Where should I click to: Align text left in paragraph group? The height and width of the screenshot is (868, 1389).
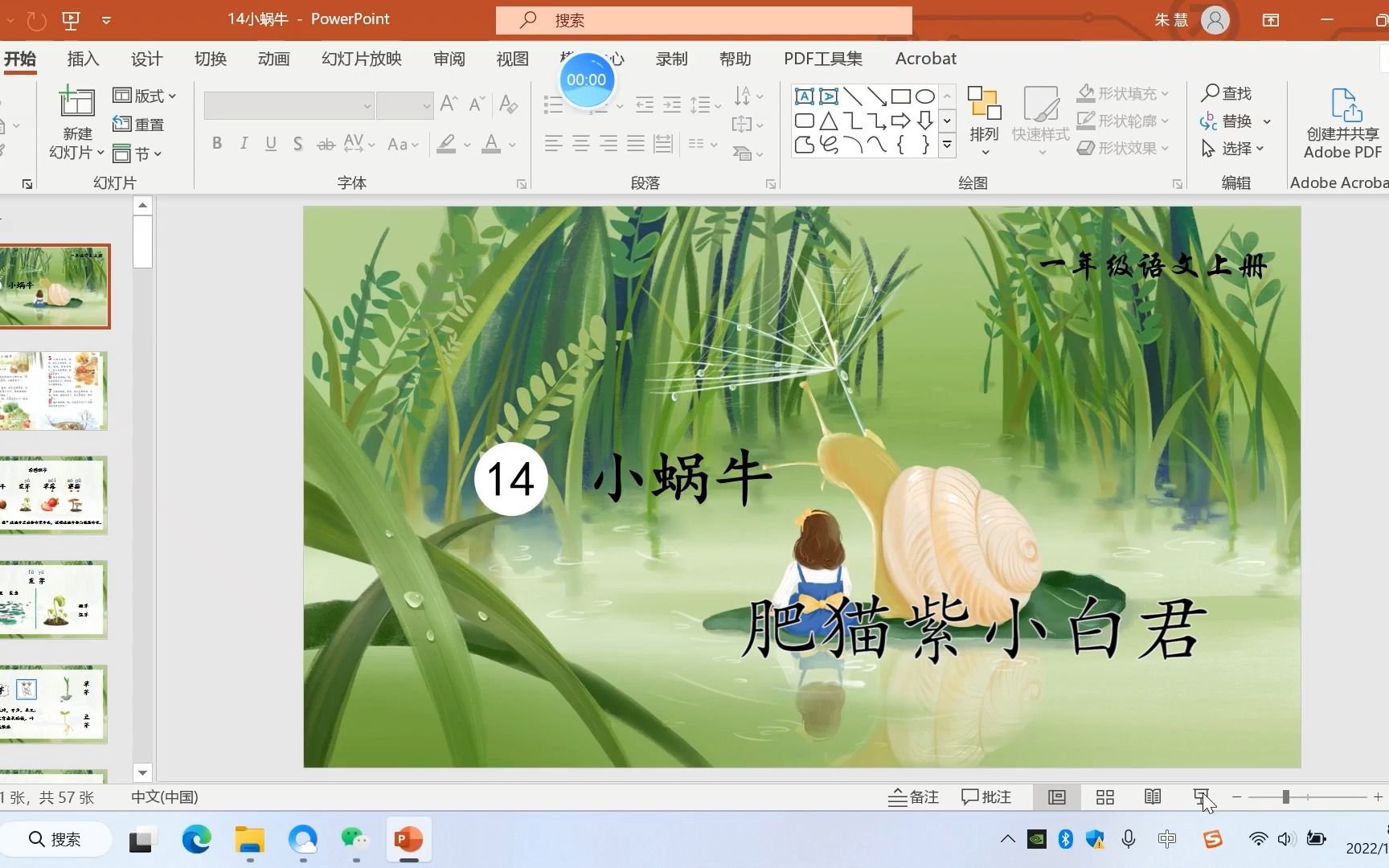pyautogui.click(x=553, y=144)
